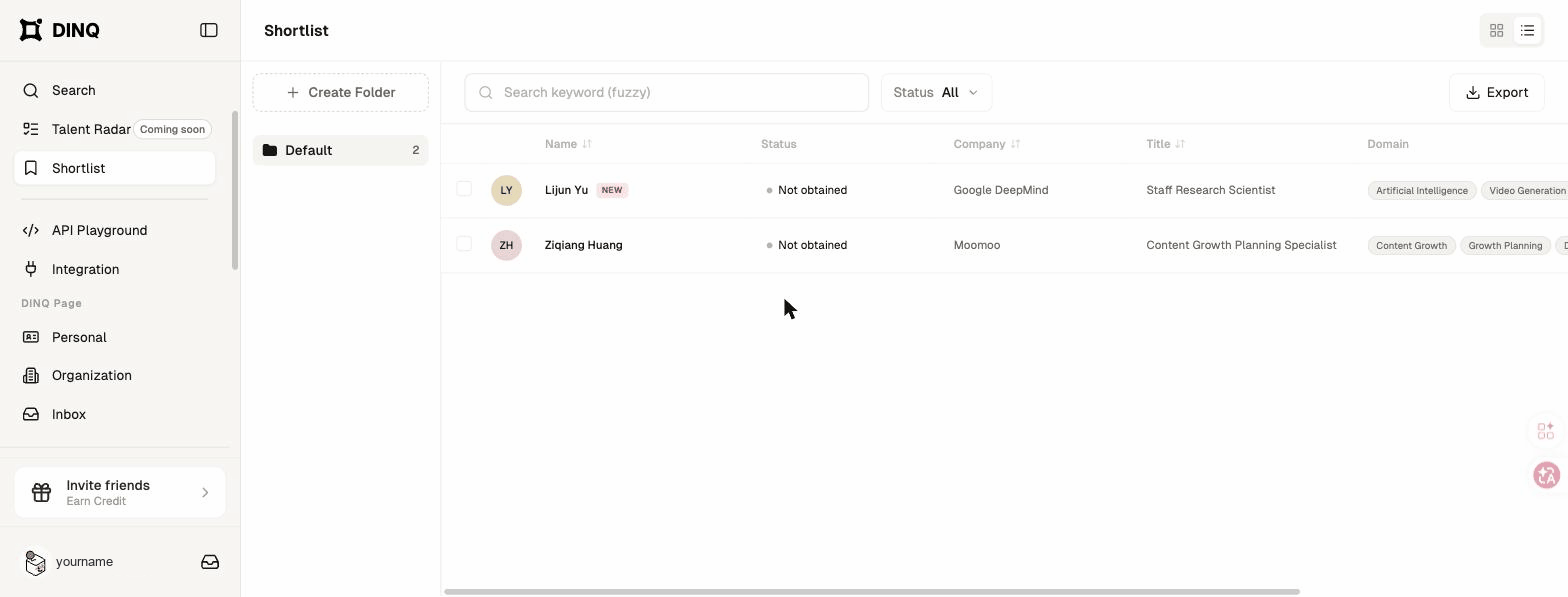Screen dimensions: 1568x597
Task: Switch to grid view icon
Action: coord(1497,31)
